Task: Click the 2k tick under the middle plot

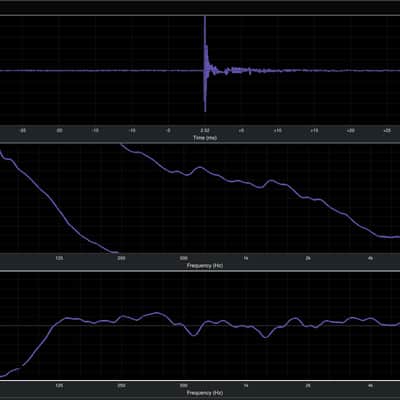Action: [x=308, y=258]
